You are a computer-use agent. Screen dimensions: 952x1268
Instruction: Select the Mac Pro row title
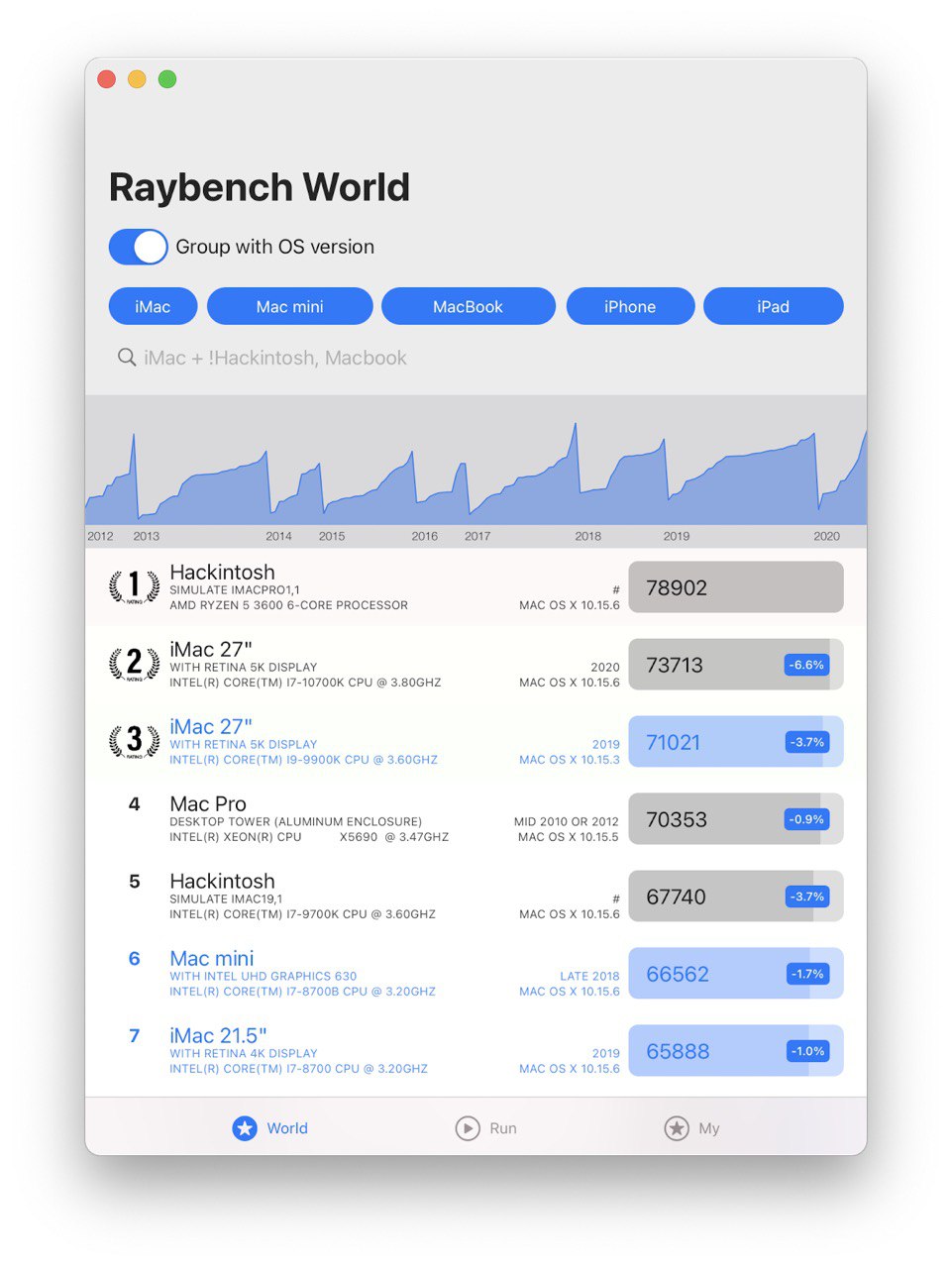point(208,804)
